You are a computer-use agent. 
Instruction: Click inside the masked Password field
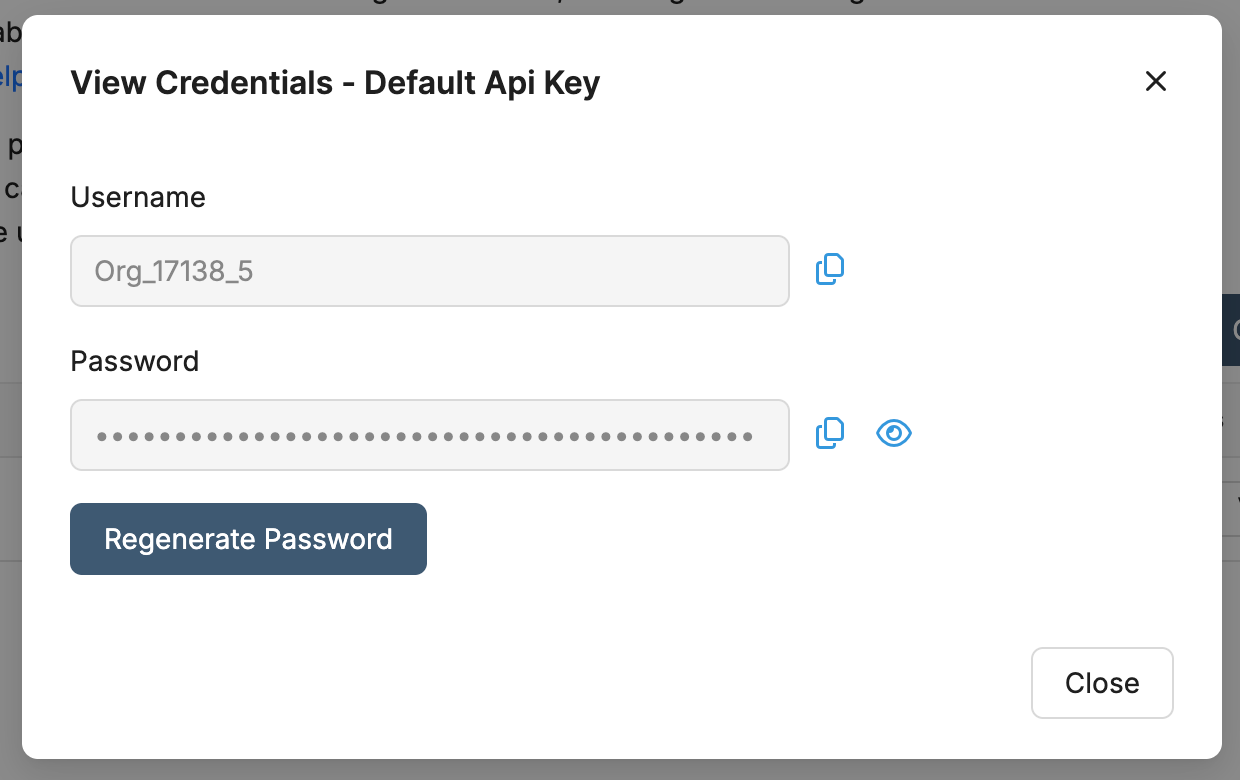tap(430, 435)
